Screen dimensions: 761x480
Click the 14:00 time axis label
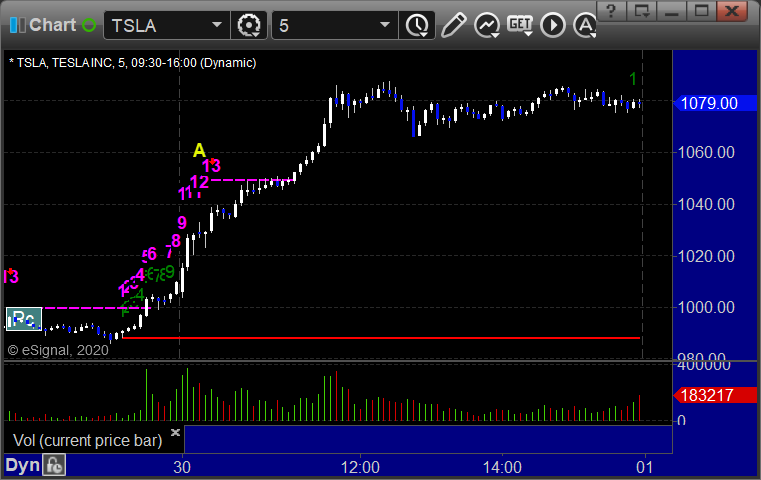coord(502,467)
